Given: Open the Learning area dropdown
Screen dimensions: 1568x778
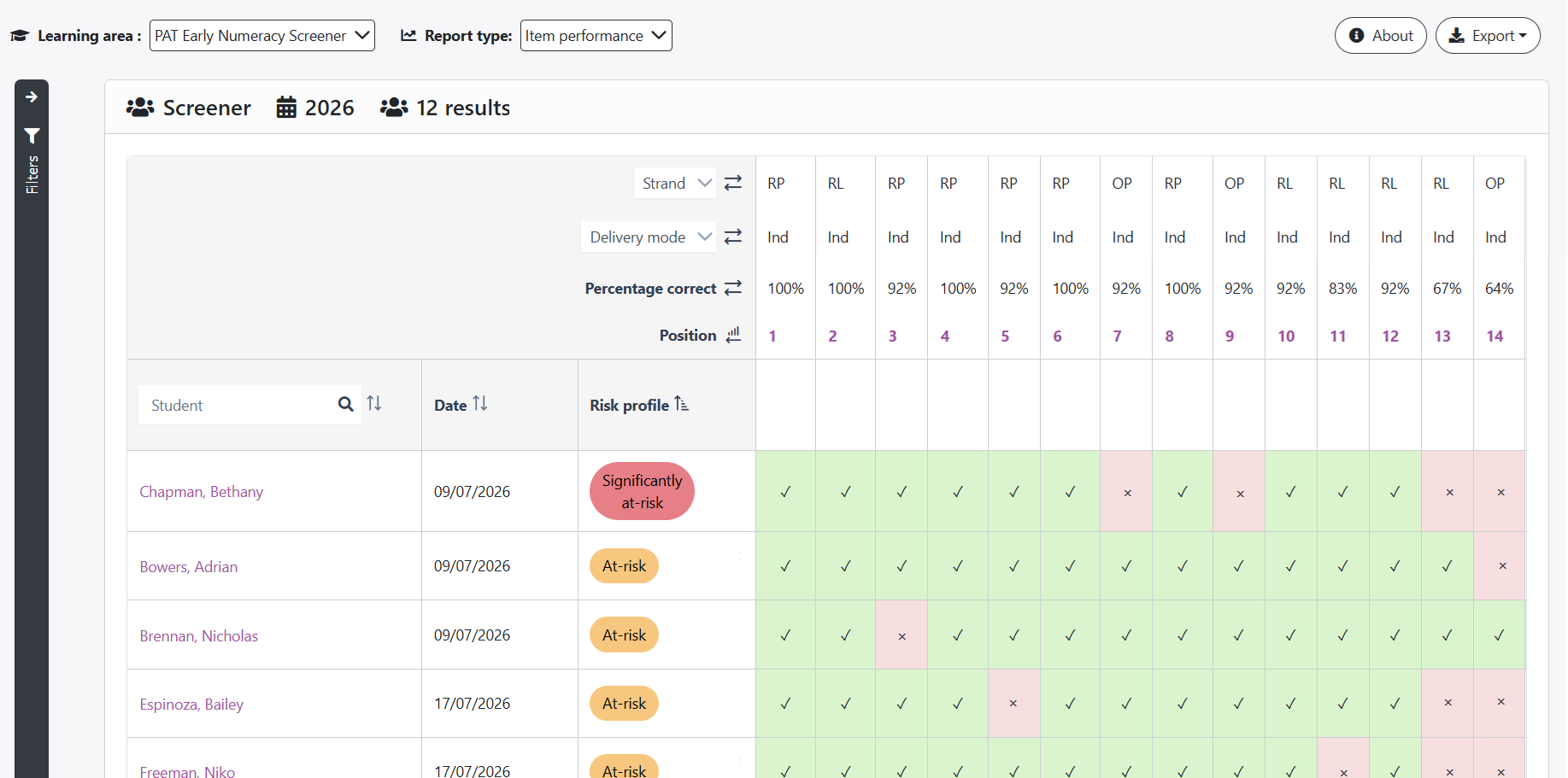Looking at the screenshot, I should click(x=262, y=36).
